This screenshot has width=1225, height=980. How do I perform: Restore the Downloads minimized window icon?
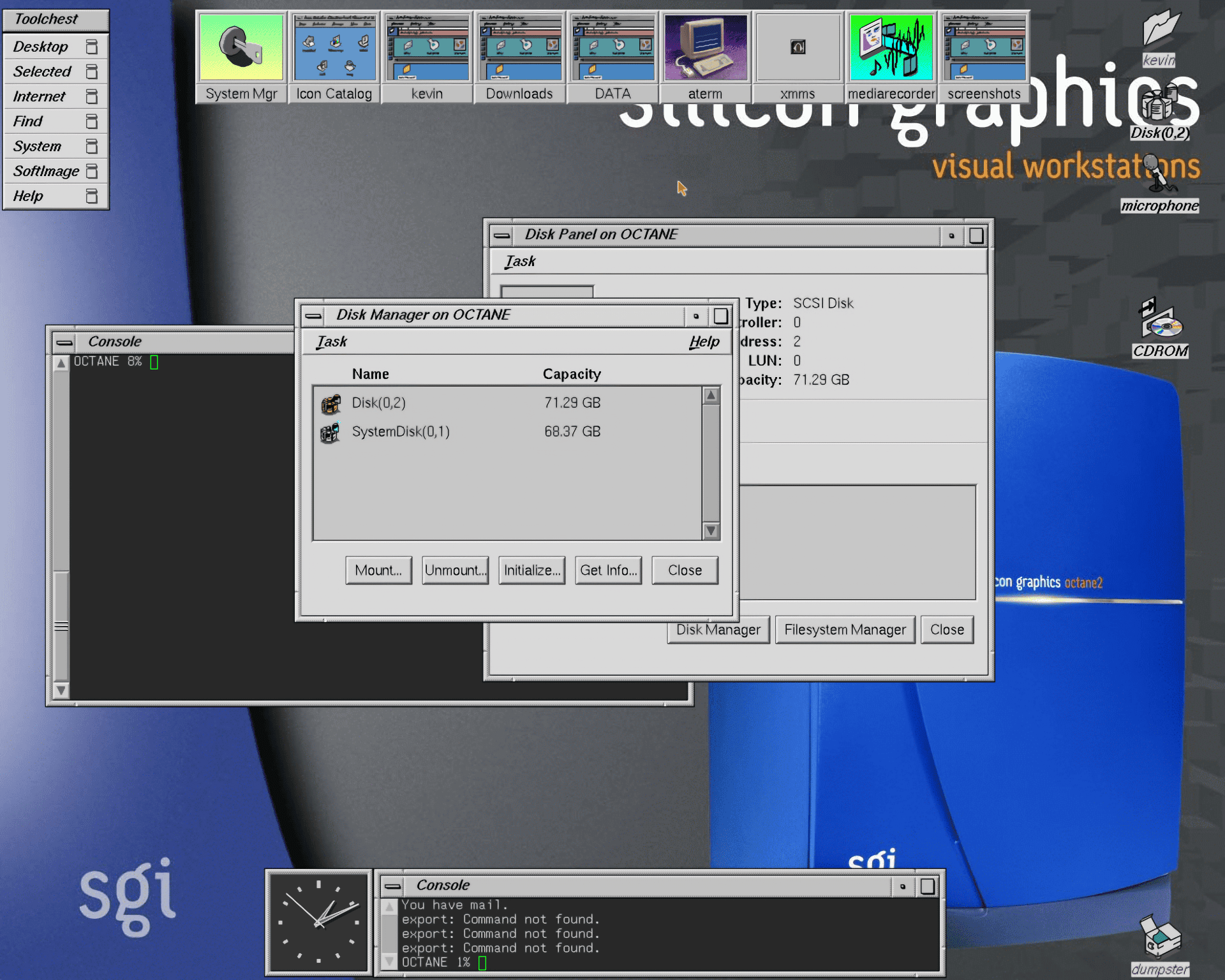coord(519,57)
